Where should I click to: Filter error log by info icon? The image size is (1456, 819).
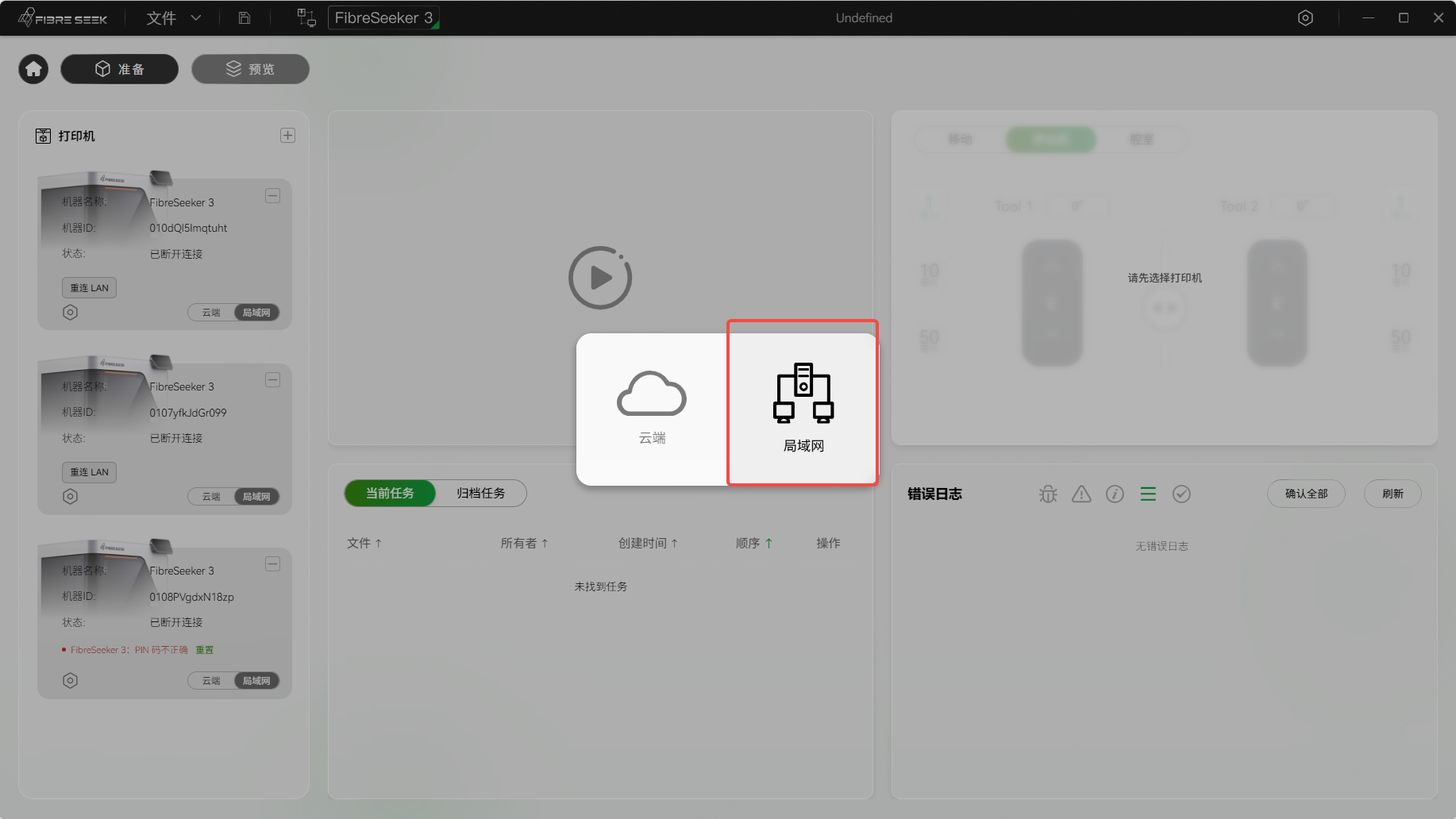point(1115,494)
